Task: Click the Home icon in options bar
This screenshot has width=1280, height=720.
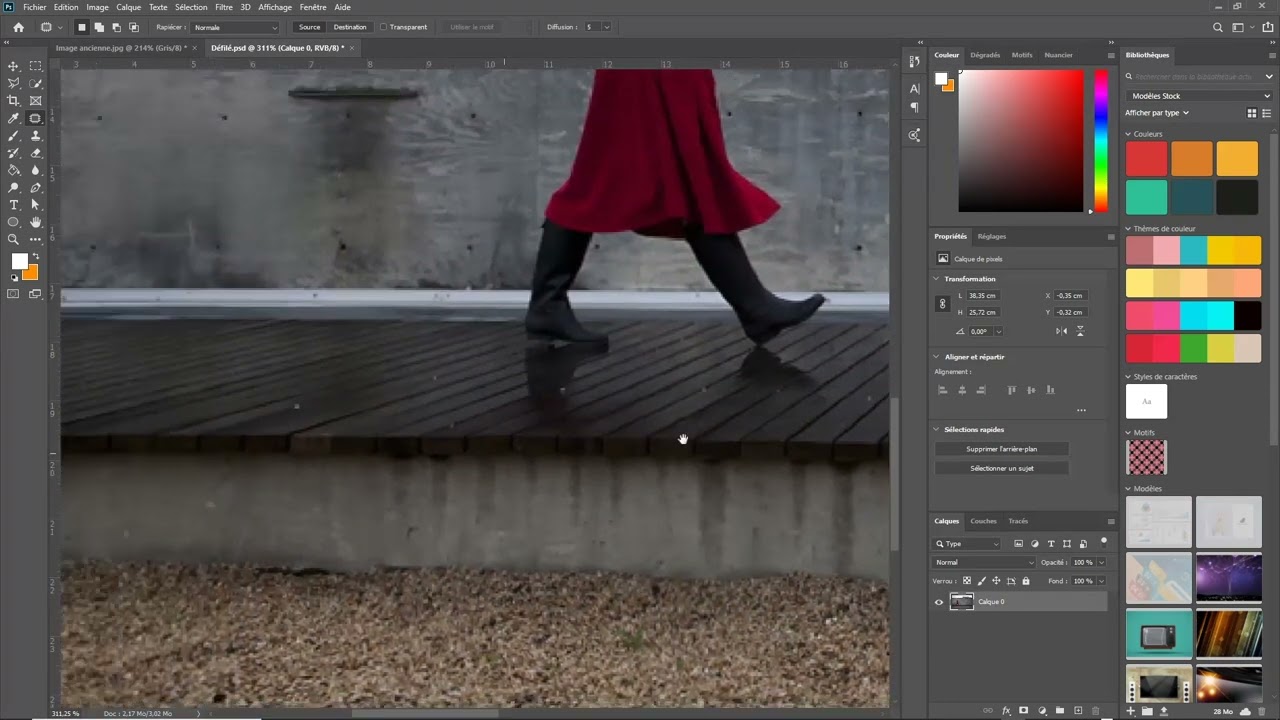Action: tap(18, 27)
